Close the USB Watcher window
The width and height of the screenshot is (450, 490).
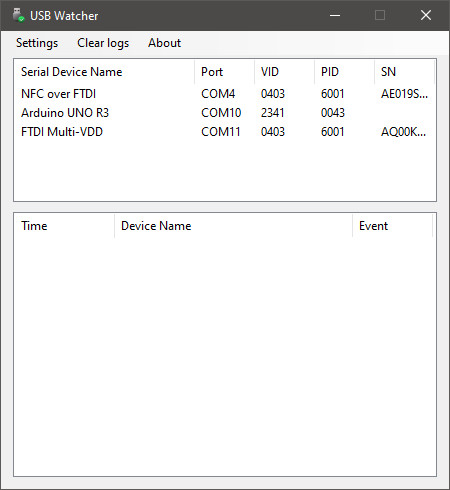426,15
